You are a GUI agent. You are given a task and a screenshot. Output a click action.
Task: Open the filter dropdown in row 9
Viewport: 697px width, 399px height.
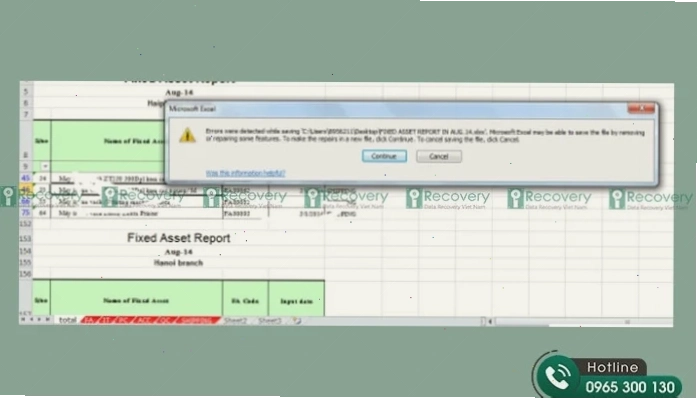pos(45,166)
